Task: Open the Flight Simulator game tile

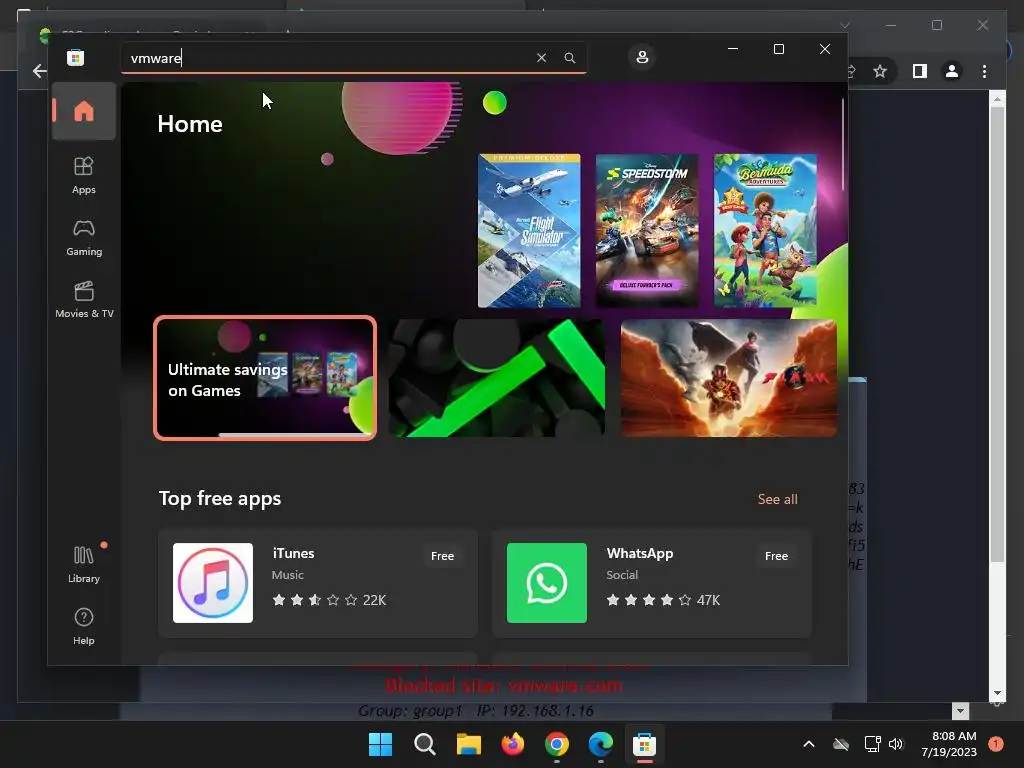Action: pyautogui.click(x=529, y=231)
